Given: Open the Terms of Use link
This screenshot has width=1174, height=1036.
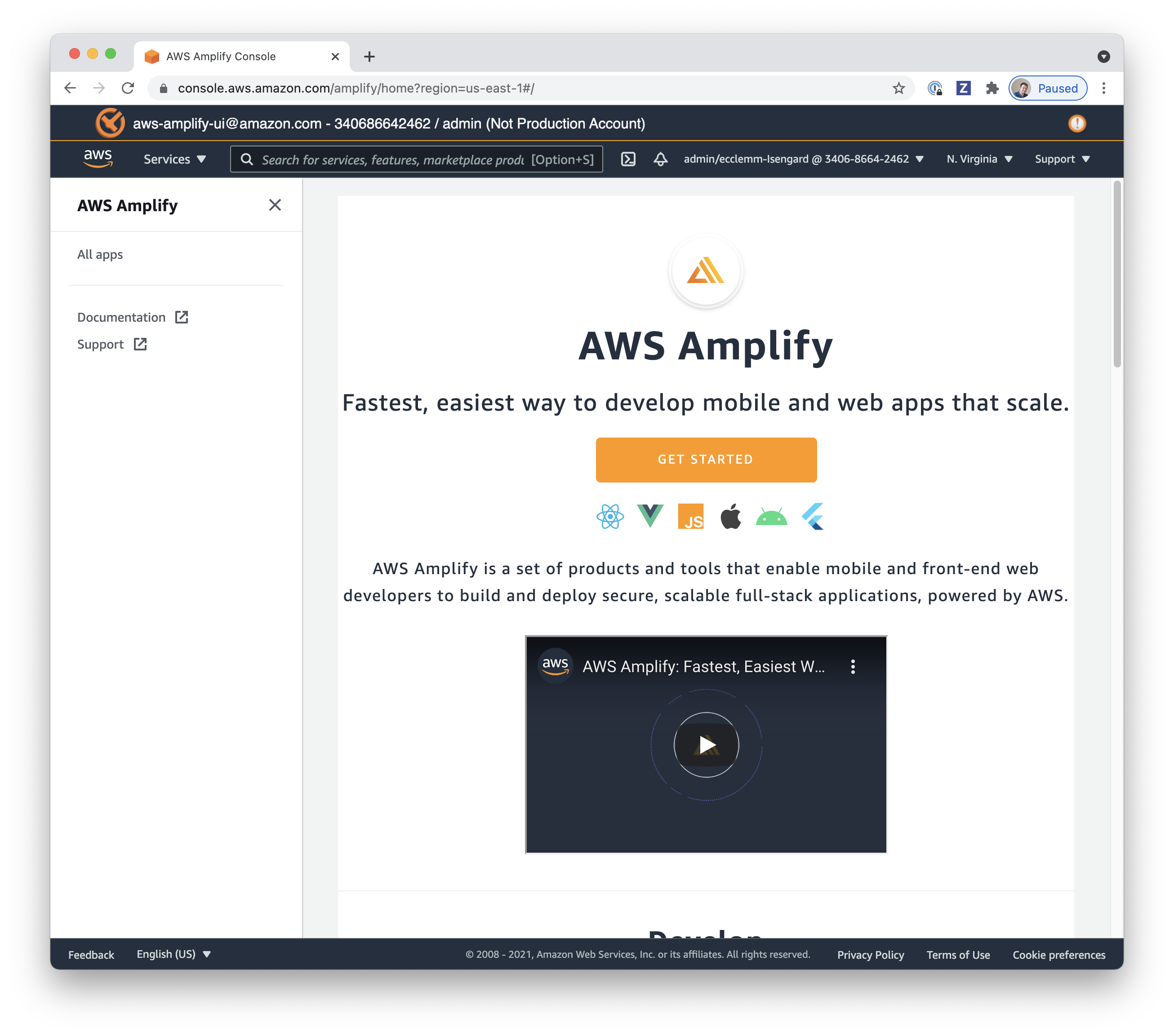Looking at the screenshot, I should (958, 955).
